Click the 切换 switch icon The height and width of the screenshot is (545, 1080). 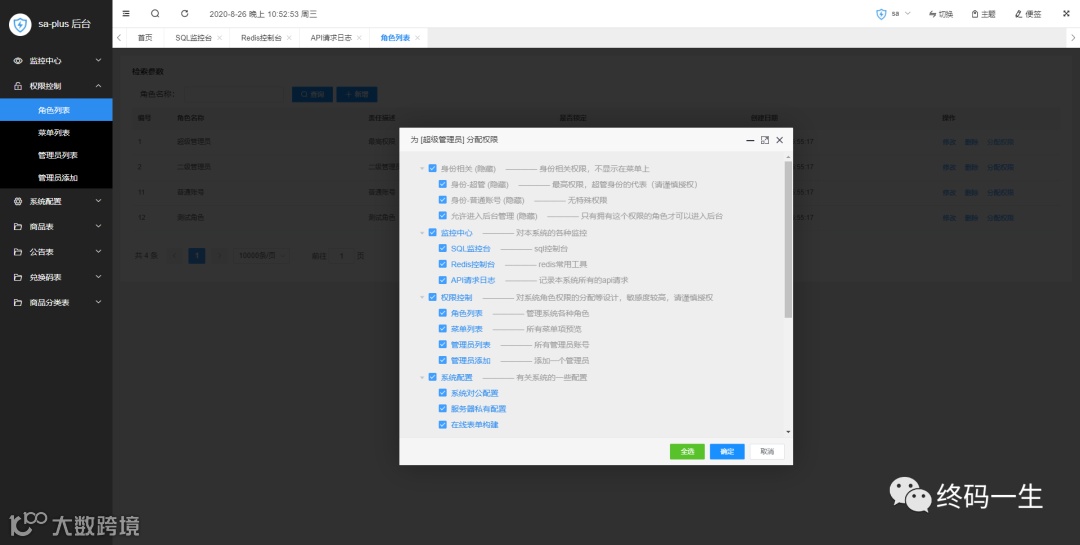click(933, 14)
